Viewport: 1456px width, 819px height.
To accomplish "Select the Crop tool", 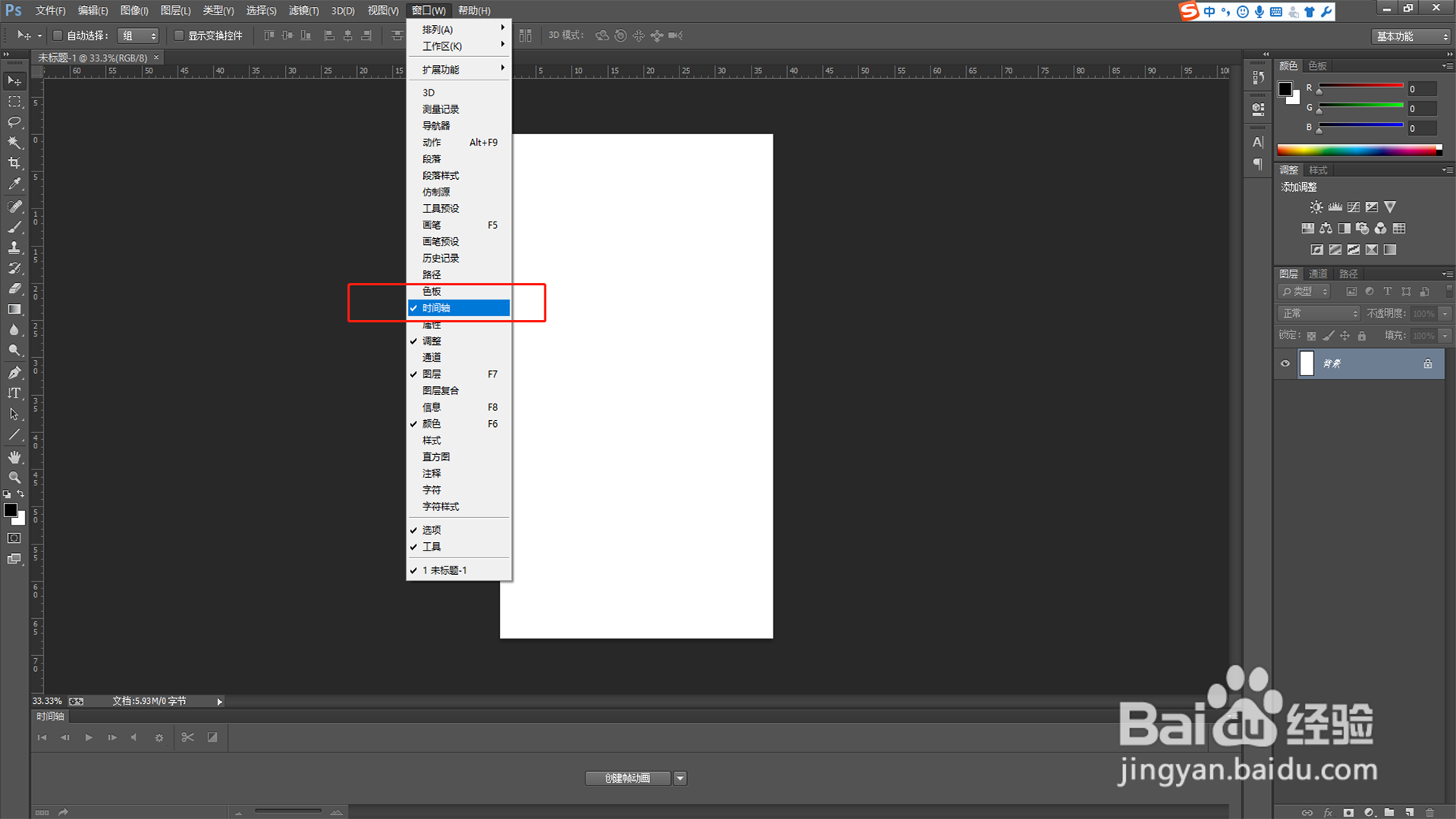I will click(14, 163).
